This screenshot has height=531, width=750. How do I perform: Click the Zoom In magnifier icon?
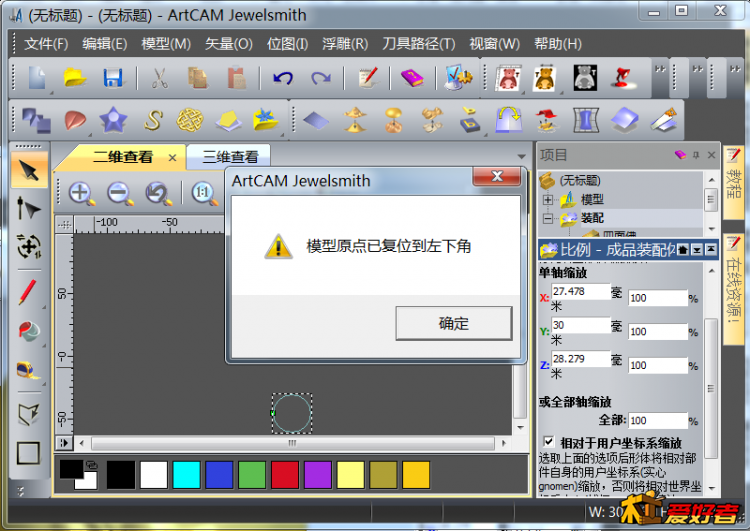81,194
